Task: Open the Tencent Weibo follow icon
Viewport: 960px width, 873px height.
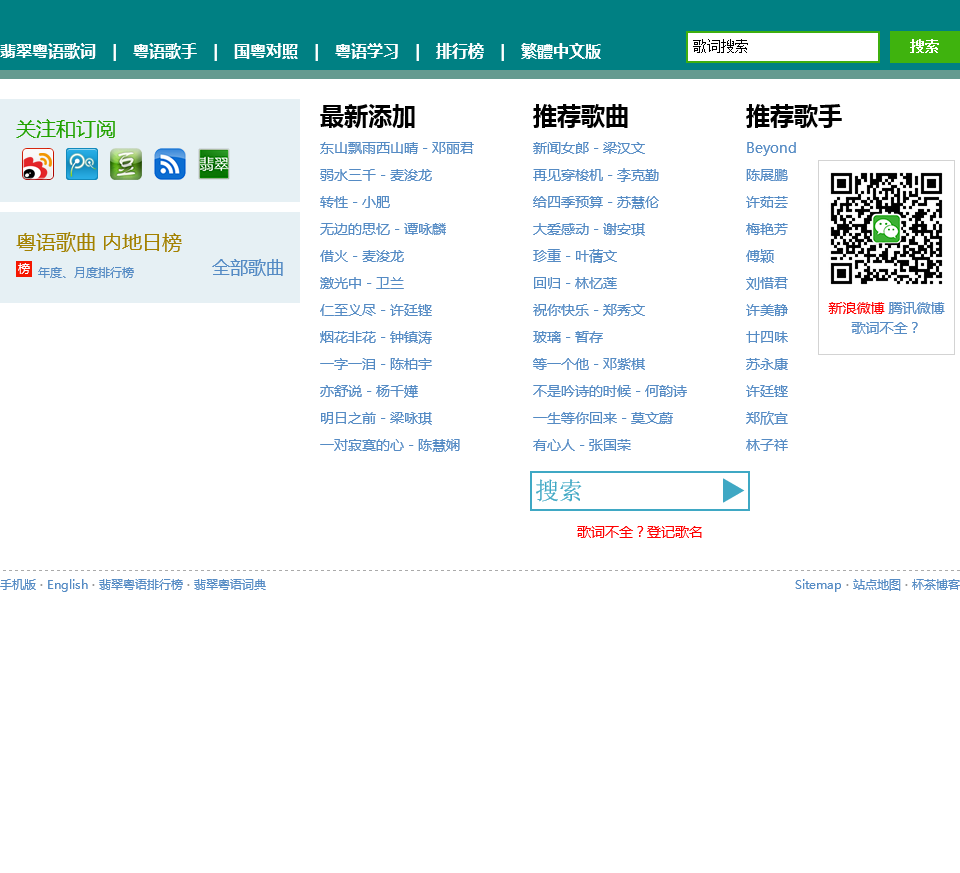Action: [x=82, y=164]
